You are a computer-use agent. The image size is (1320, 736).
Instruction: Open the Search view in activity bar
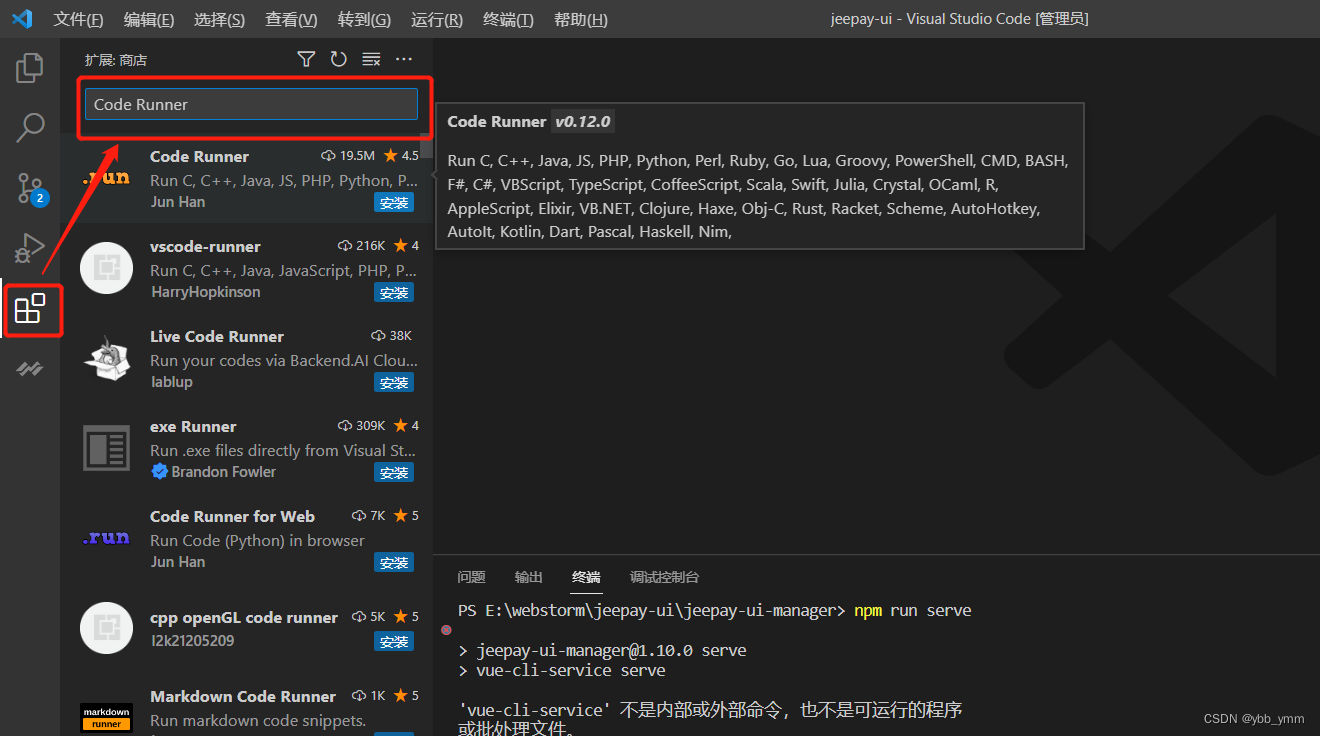(30, 127)
